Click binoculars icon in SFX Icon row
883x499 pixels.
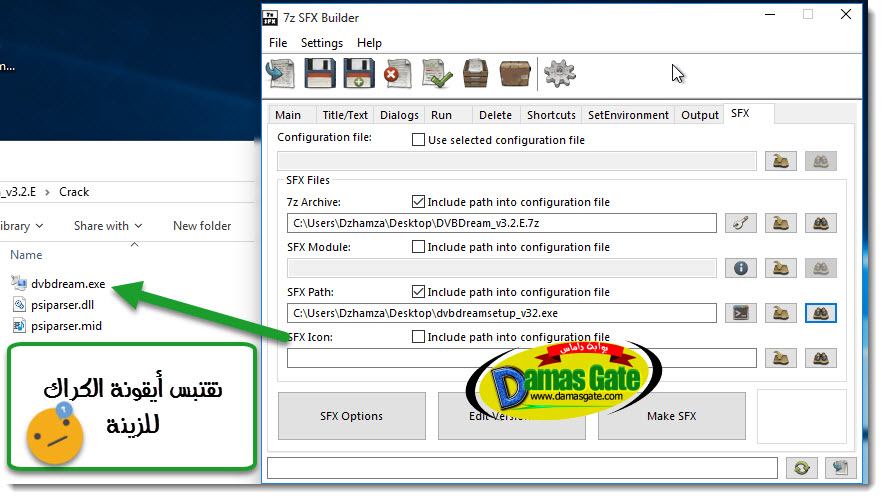820,358
